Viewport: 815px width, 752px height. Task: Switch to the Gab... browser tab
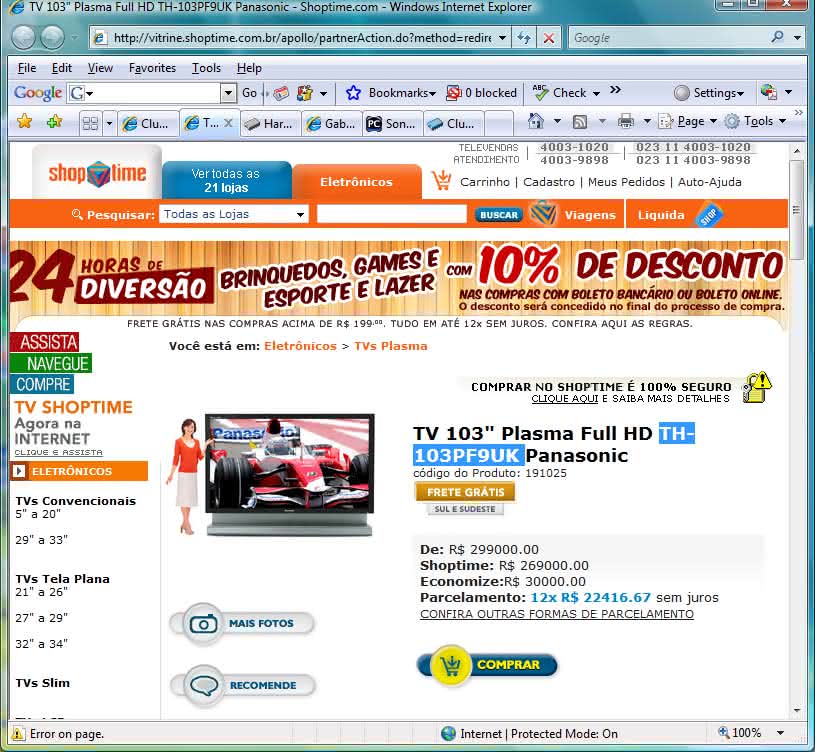point(332,124)
